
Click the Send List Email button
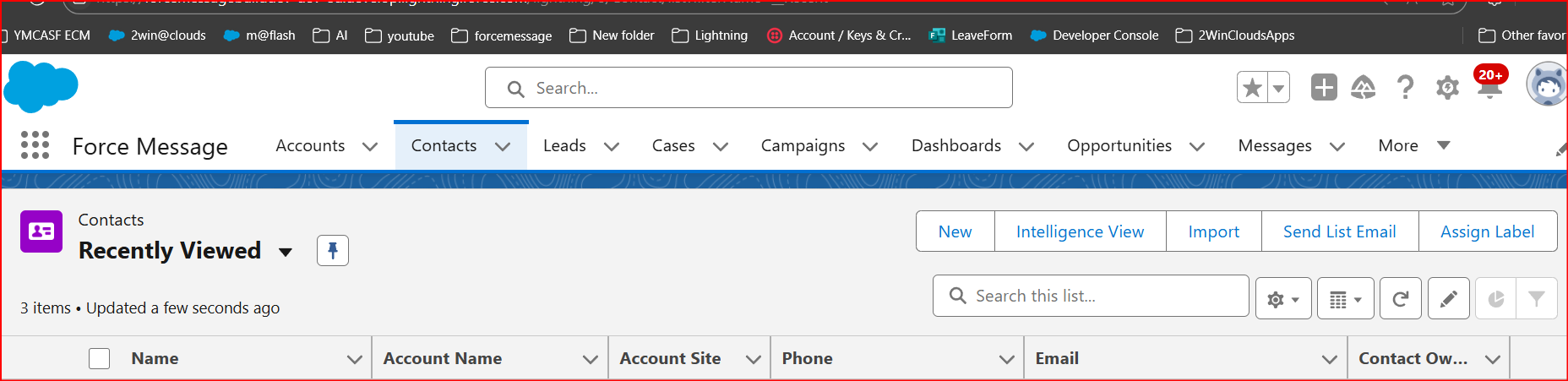tap(1339, 231)
